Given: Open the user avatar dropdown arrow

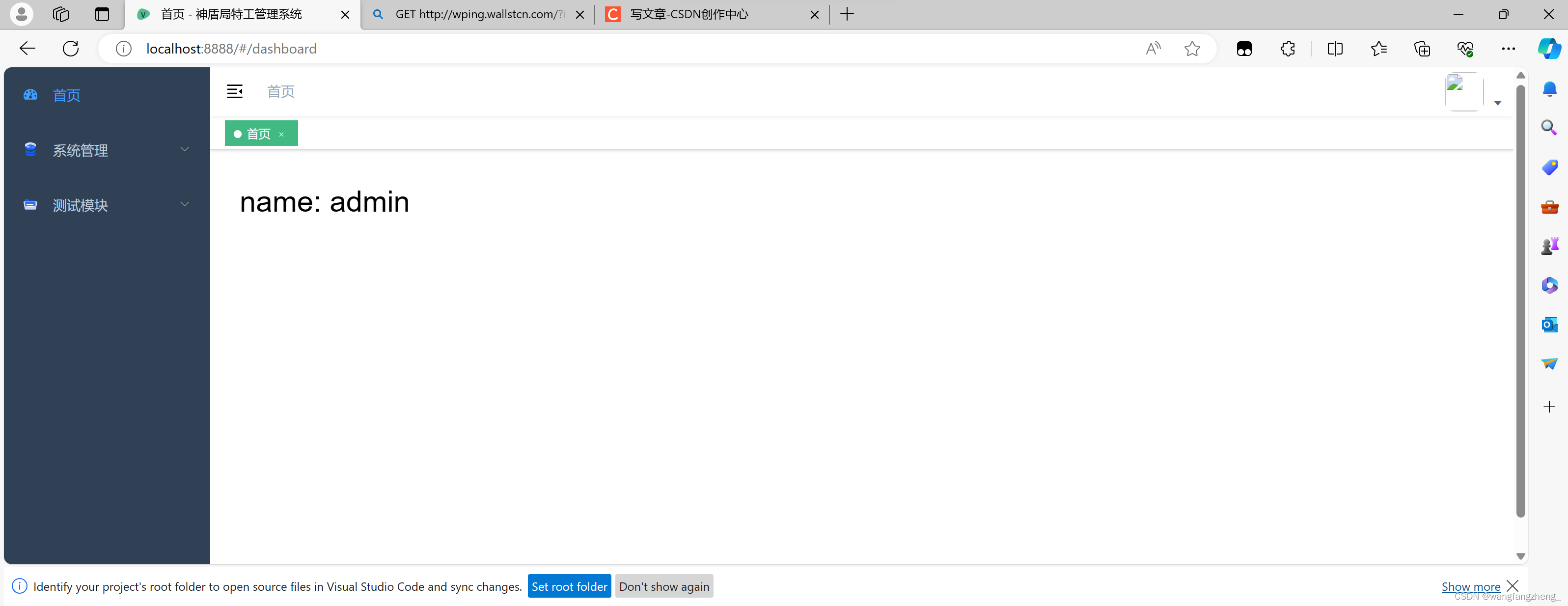Looking at the screenshot, I should [x=1497, y=104].
